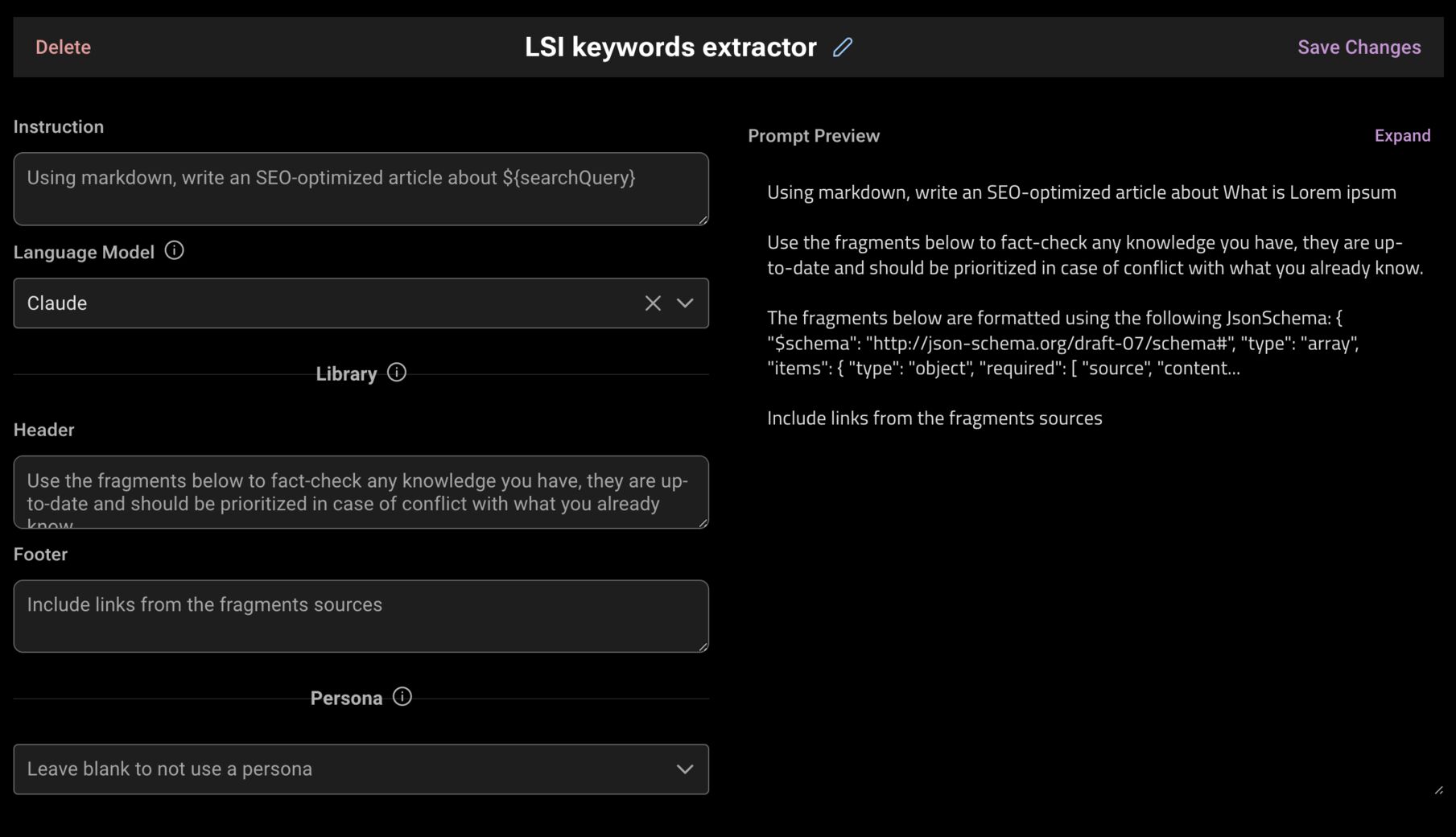This screenshot has height=837, width=1456.
Task: Click the Delete button
Action: [x=63, y=47]
